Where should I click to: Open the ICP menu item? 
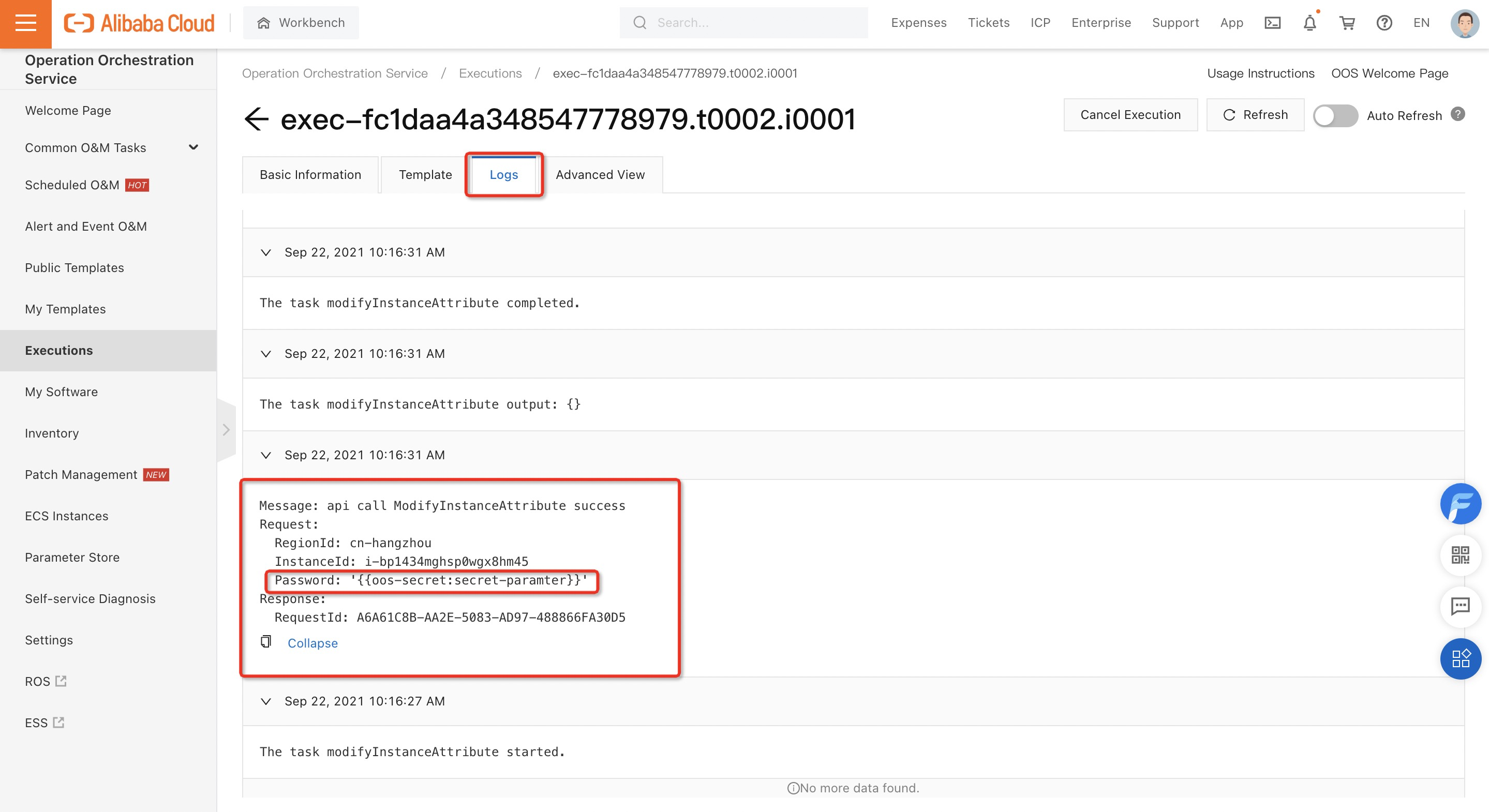click(1040, 23)
